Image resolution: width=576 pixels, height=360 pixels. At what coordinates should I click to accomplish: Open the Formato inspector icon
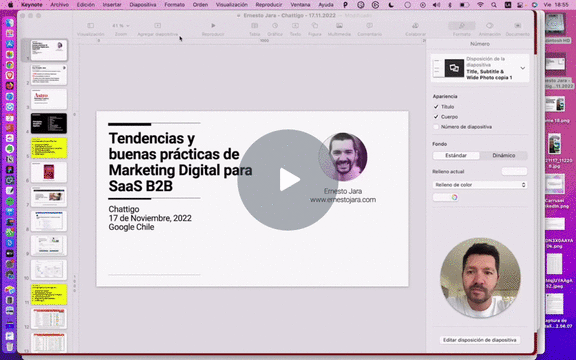462,26
